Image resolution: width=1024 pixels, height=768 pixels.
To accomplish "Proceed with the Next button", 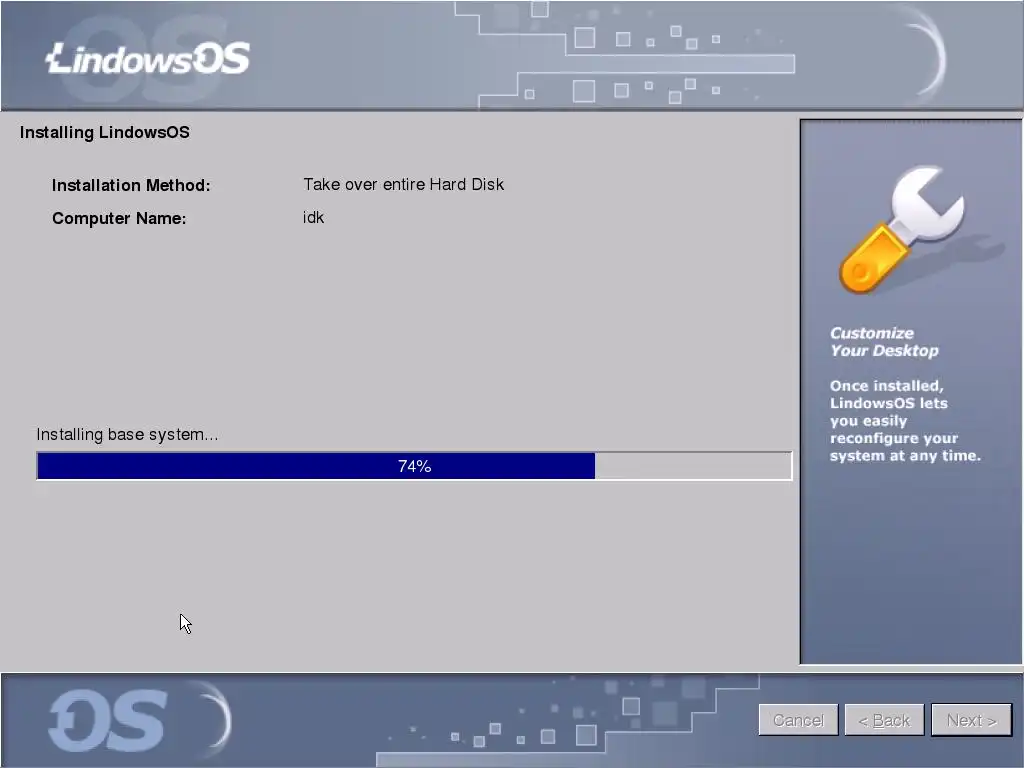I will click(971, 720).
